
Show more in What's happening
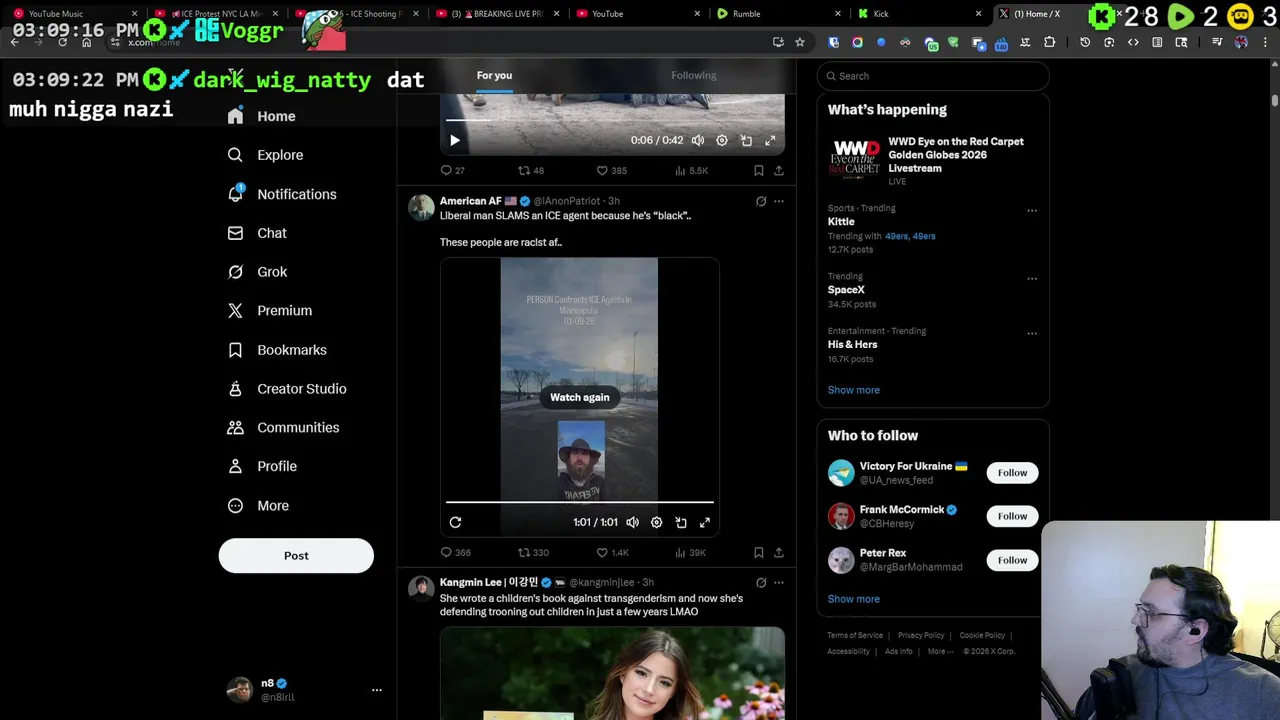(x=854, y=390)
